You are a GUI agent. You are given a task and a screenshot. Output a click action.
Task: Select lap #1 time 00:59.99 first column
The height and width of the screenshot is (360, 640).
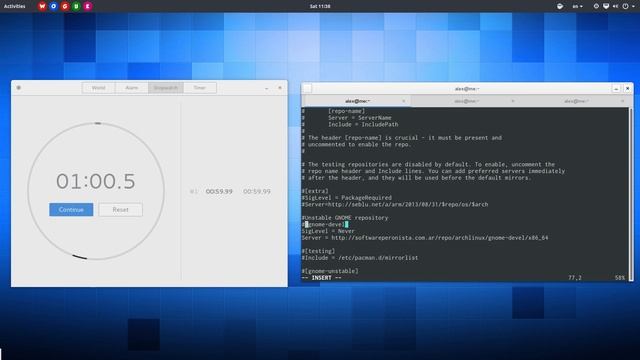[219, 191]
